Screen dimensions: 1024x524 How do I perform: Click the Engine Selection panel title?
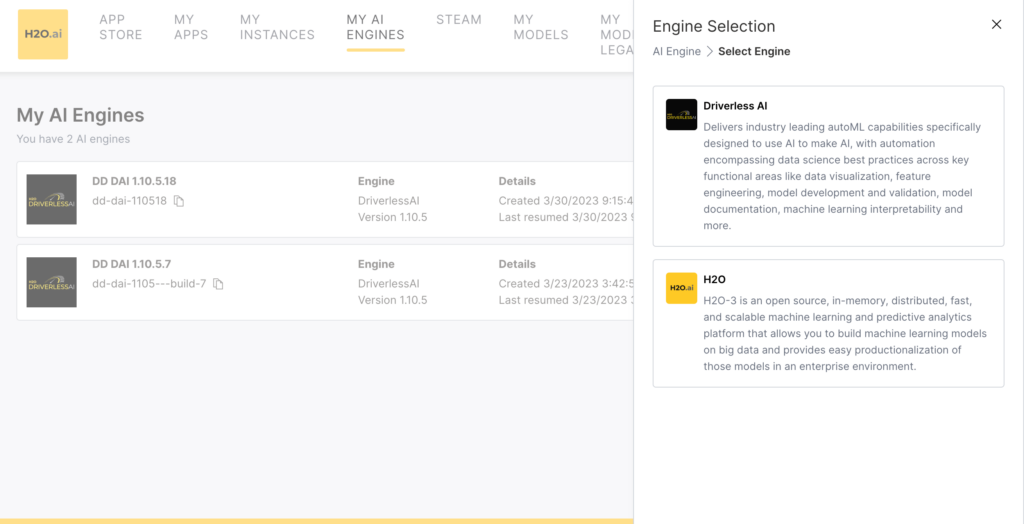(x=714, y=27)
